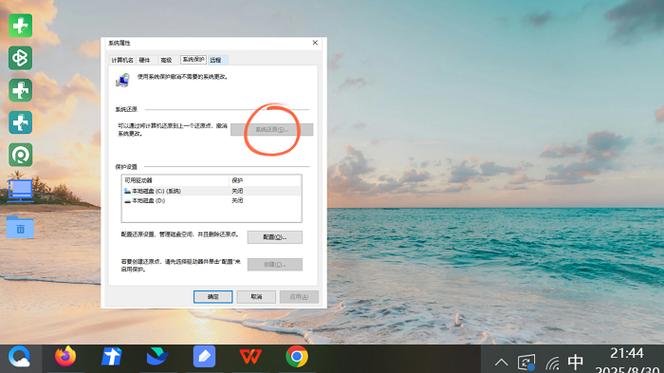
Task: Click the 可用驱动器 column header
Action: pyautogui.click(x=175, y=180)
